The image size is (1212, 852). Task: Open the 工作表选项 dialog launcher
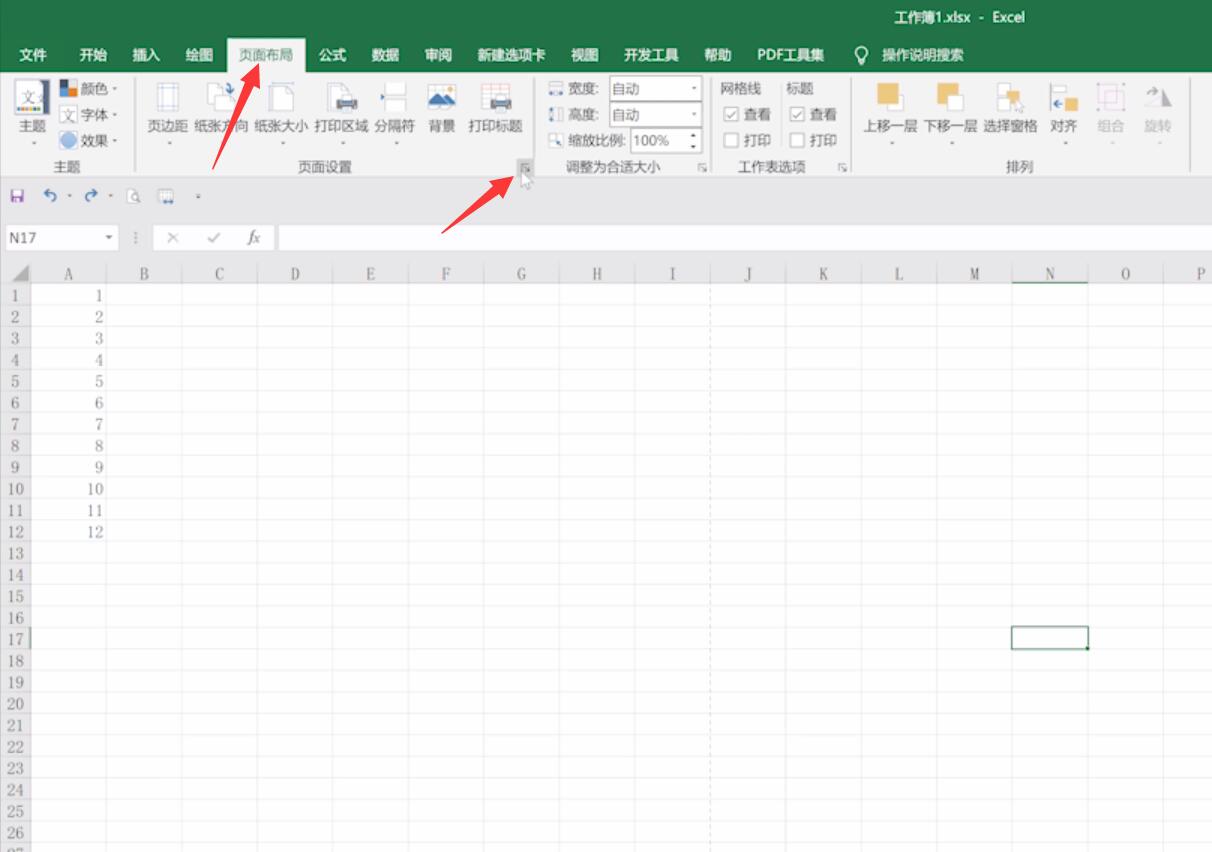843,168
